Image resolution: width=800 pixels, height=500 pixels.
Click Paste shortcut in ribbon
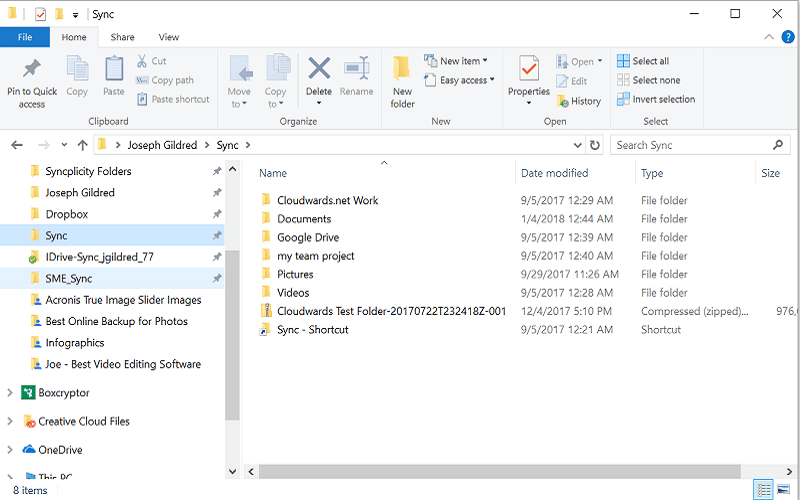[x=173, y=99]
